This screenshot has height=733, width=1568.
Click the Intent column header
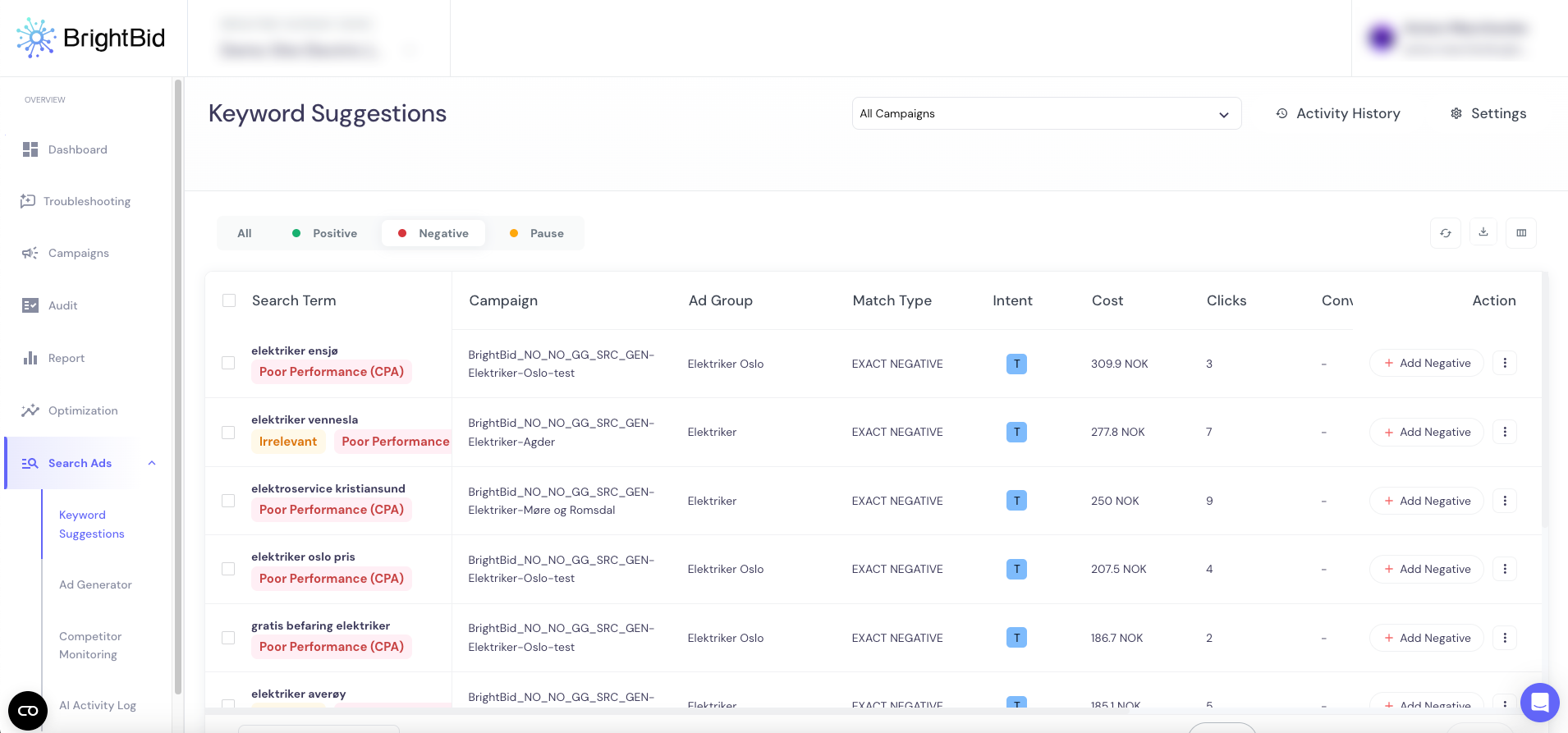click(x=1012, y=300)
